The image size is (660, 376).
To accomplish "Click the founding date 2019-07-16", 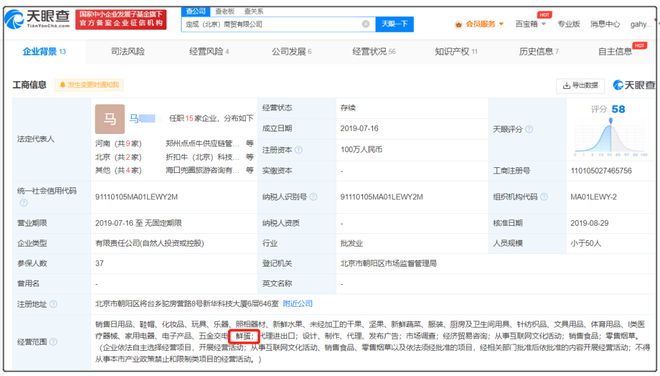I will point(359,128).
